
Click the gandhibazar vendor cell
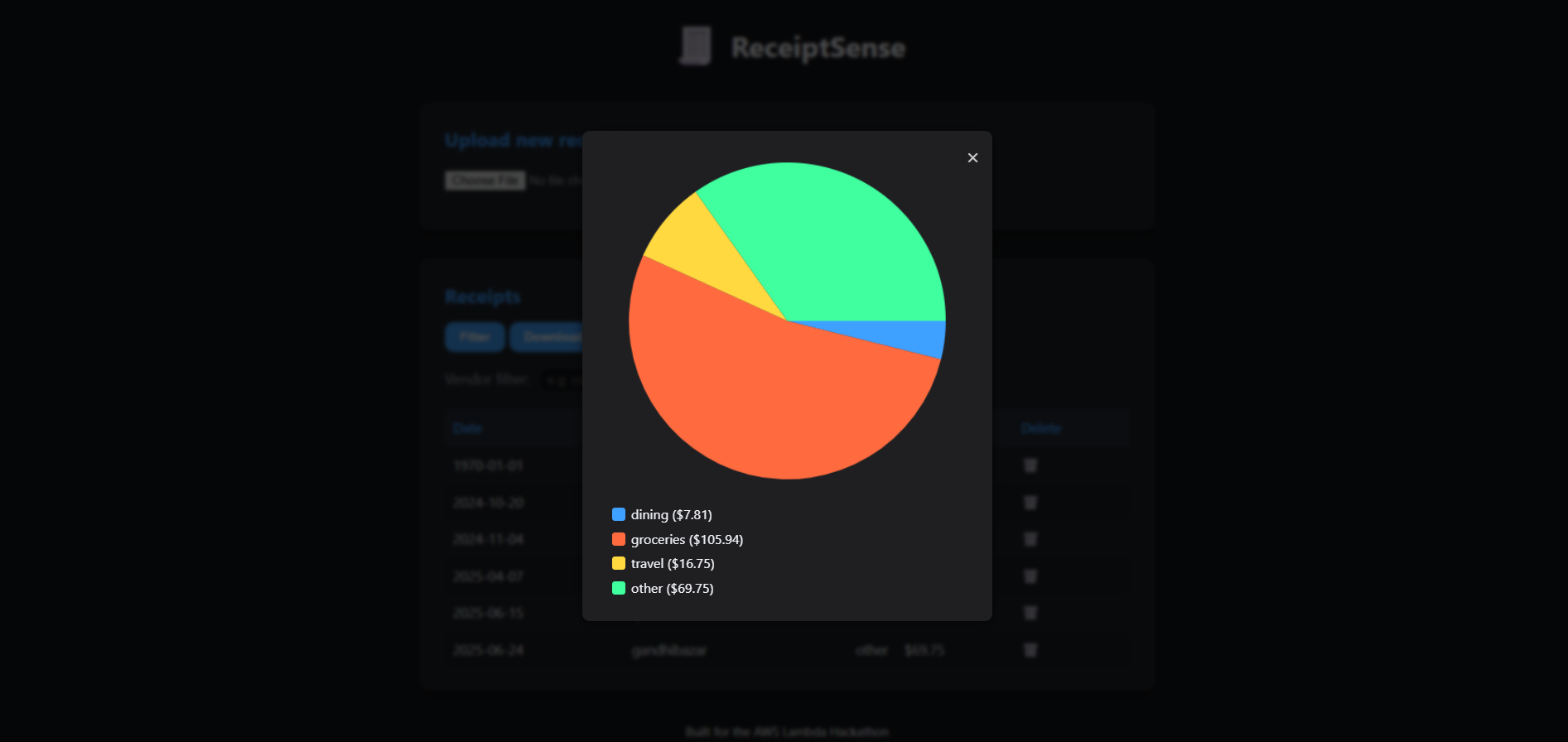point(669,650)
